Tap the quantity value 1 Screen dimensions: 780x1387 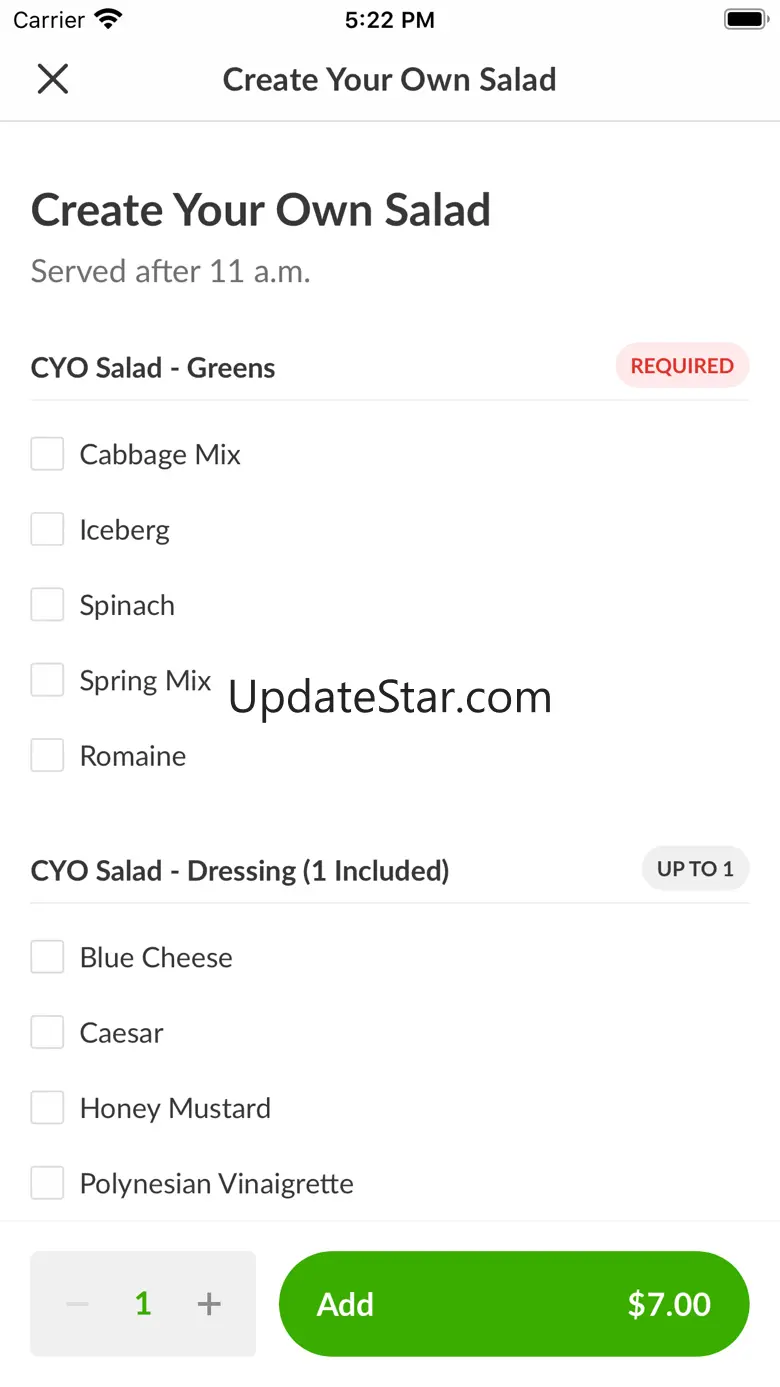click(143, 1304)
